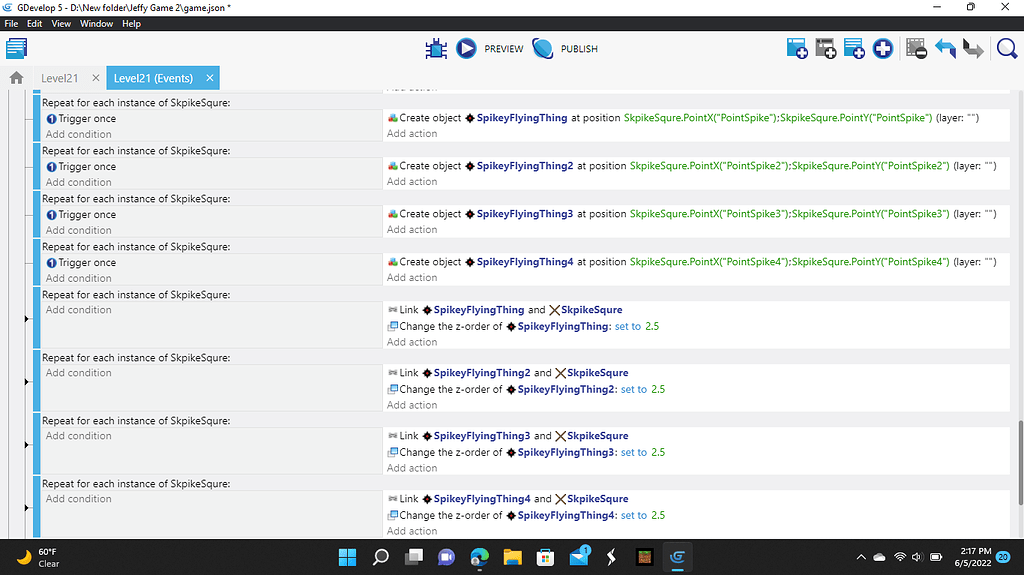
Task: Click GDevelop icon in taskbar
Action: (677, 557)
